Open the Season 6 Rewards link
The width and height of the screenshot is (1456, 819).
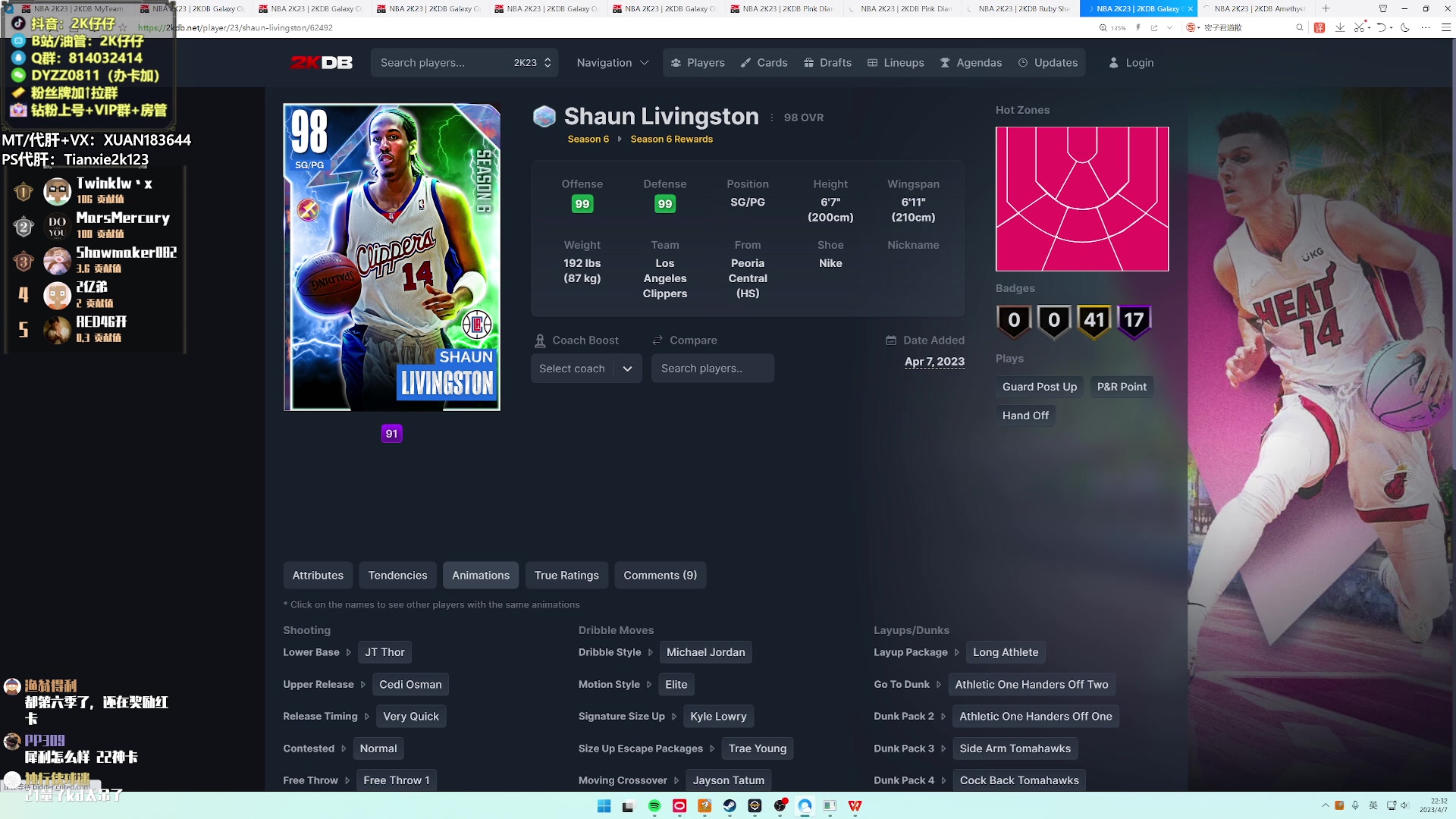[671, 140]
